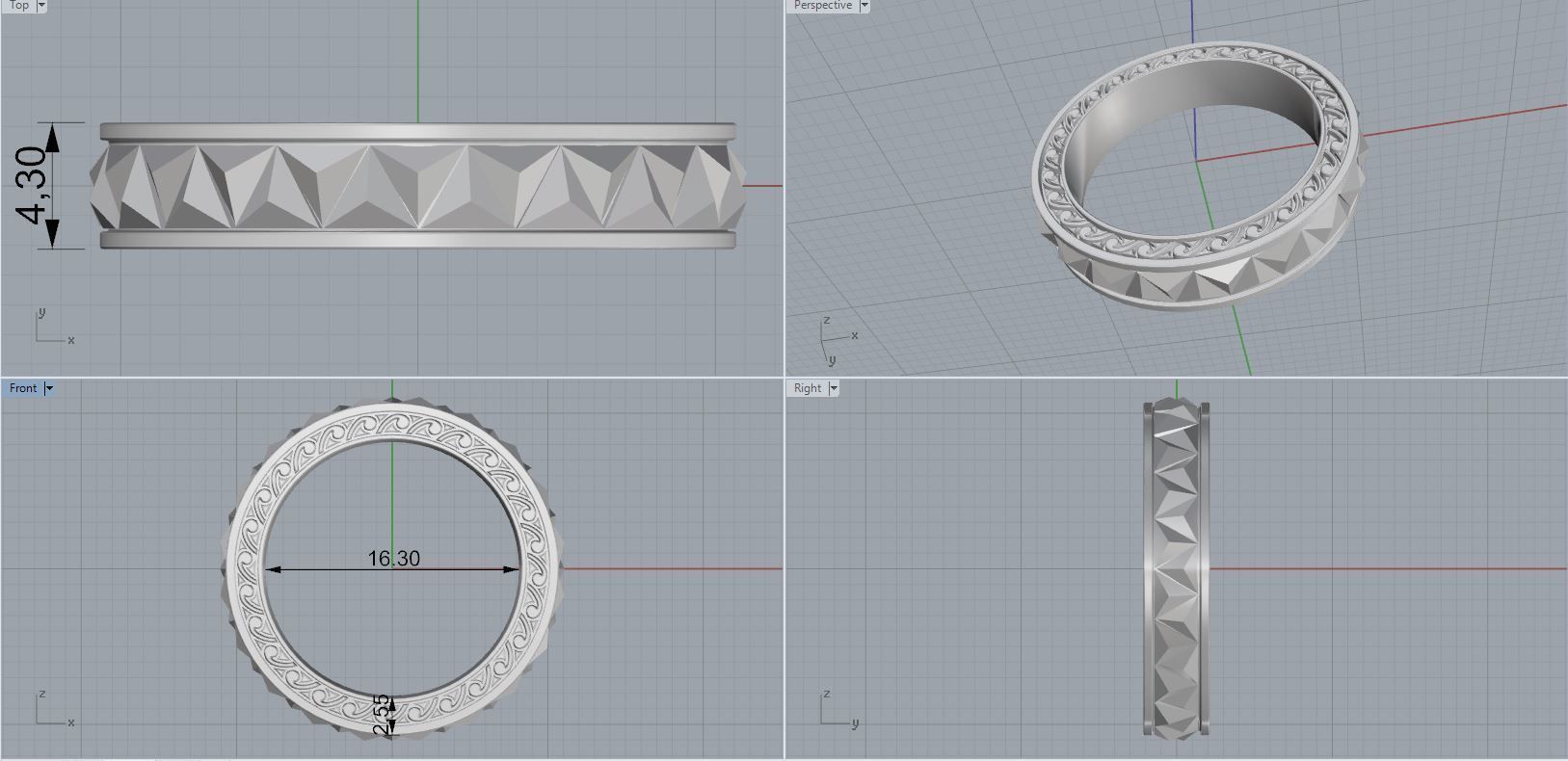Open the Top viewport dropdown arrow

click(41, 6)
